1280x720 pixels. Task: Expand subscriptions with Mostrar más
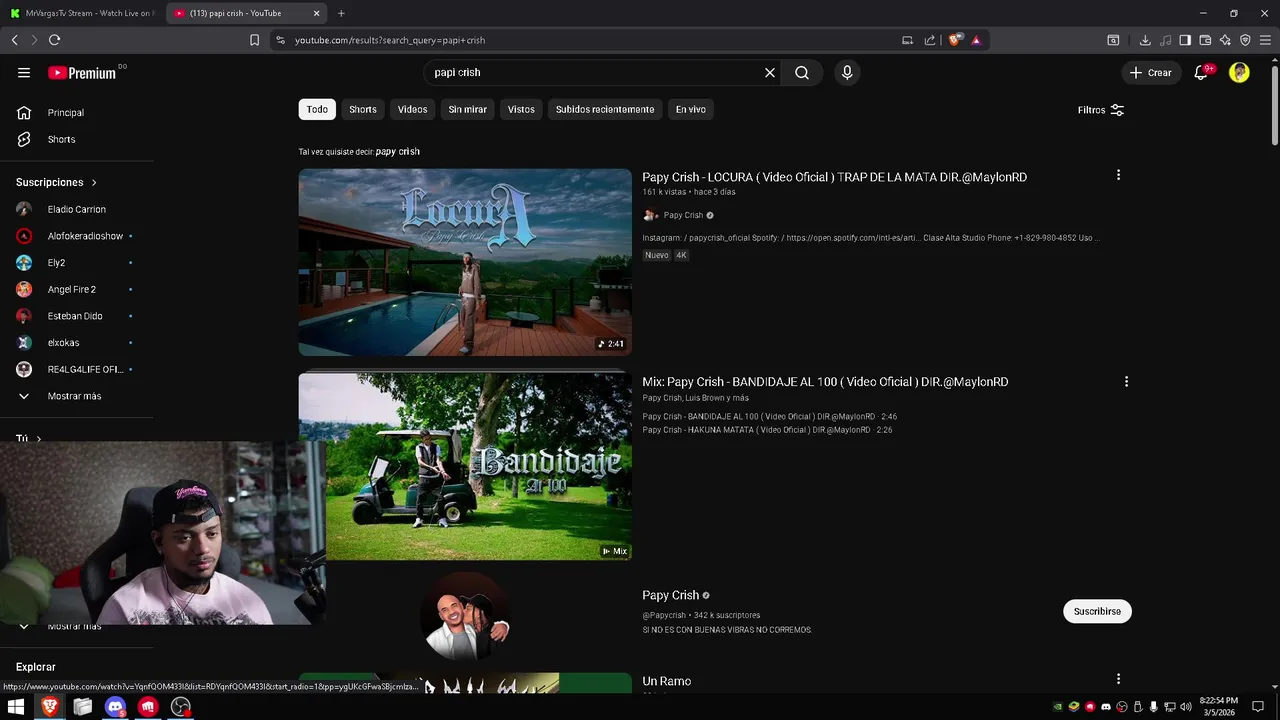click(x=76, y=396)
